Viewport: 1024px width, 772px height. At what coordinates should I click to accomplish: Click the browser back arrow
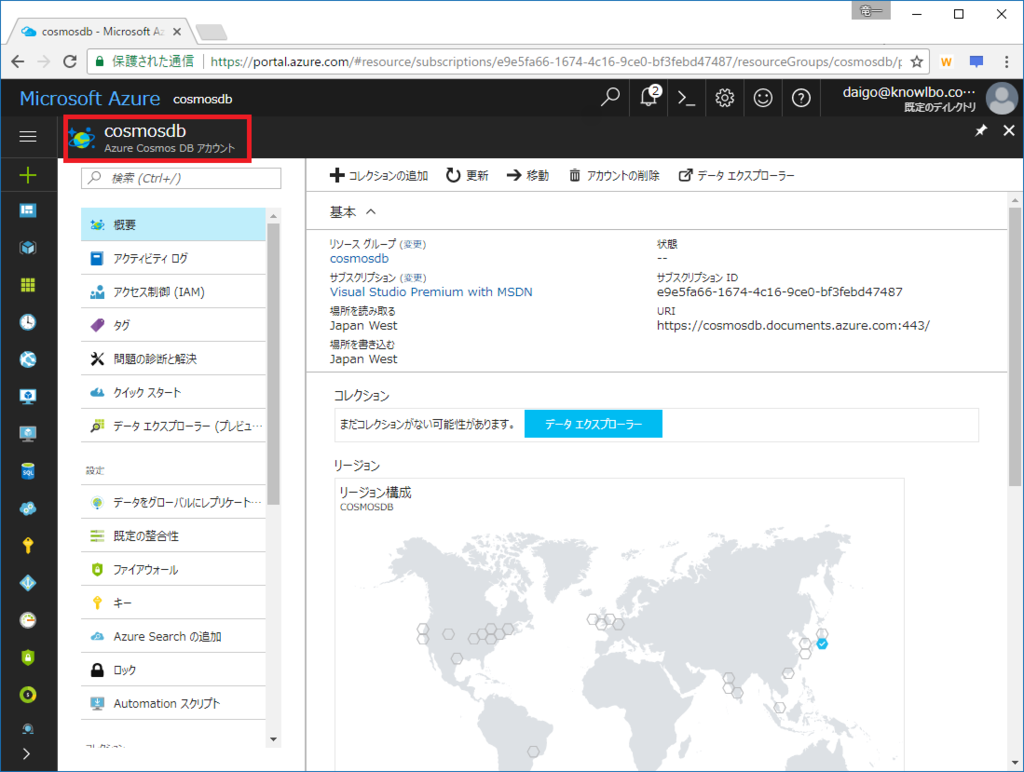point(18,61)
